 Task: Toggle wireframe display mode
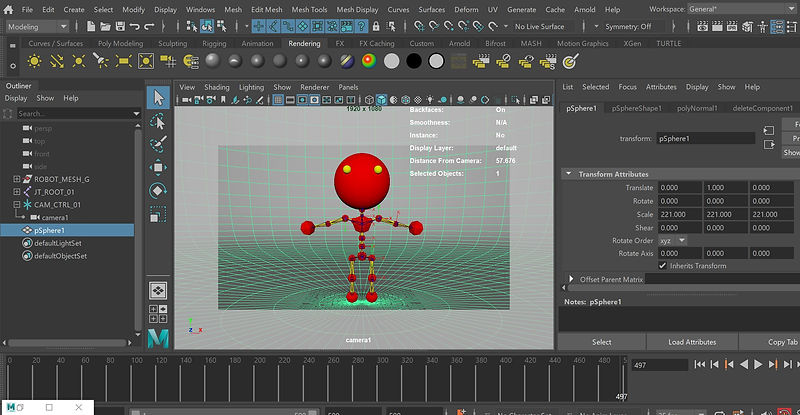(x=369, y=100)
